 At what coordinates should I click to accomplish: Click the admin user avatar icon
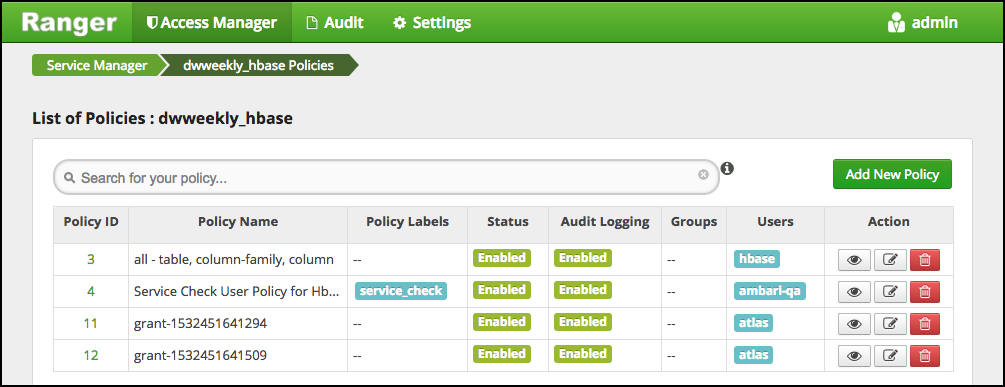(x=895, y=23)
